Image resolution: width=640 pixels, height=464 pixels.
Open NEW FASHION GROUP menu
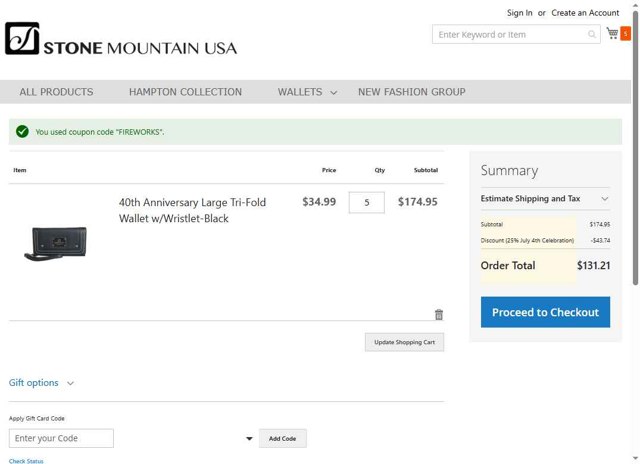(411, 92)
